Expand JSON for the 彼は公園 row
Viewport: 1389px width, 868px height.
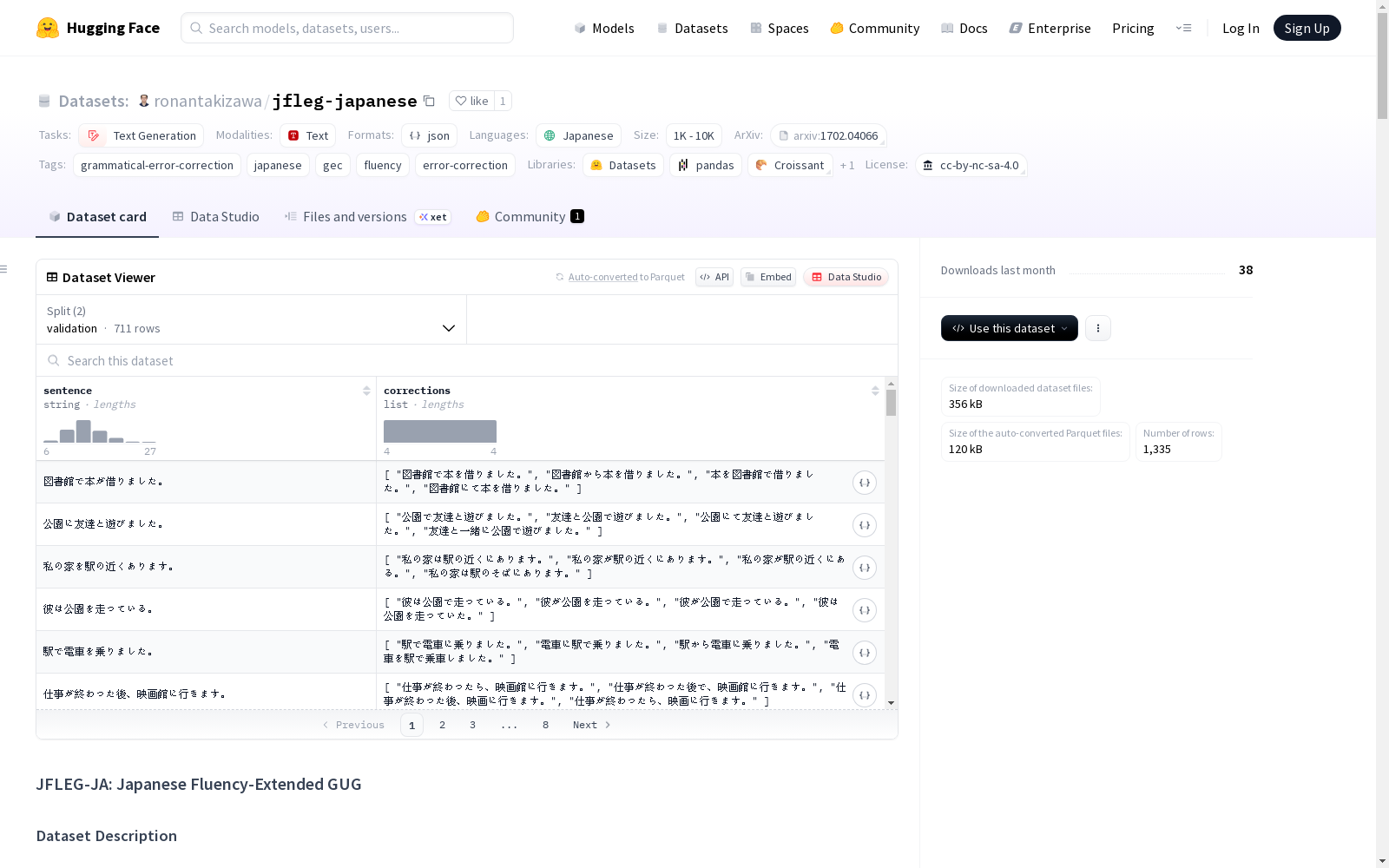click(x=865, y=610)
